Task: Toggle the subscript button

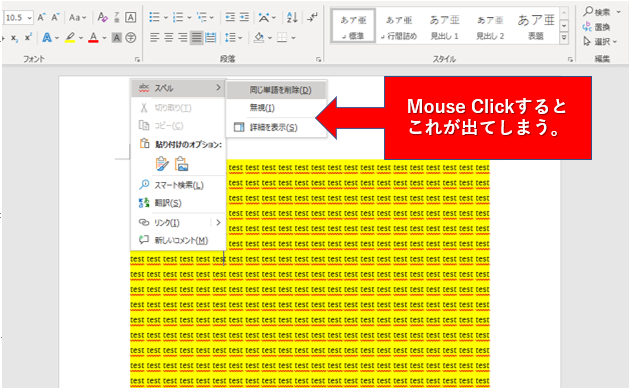Action: click(14, 38)
